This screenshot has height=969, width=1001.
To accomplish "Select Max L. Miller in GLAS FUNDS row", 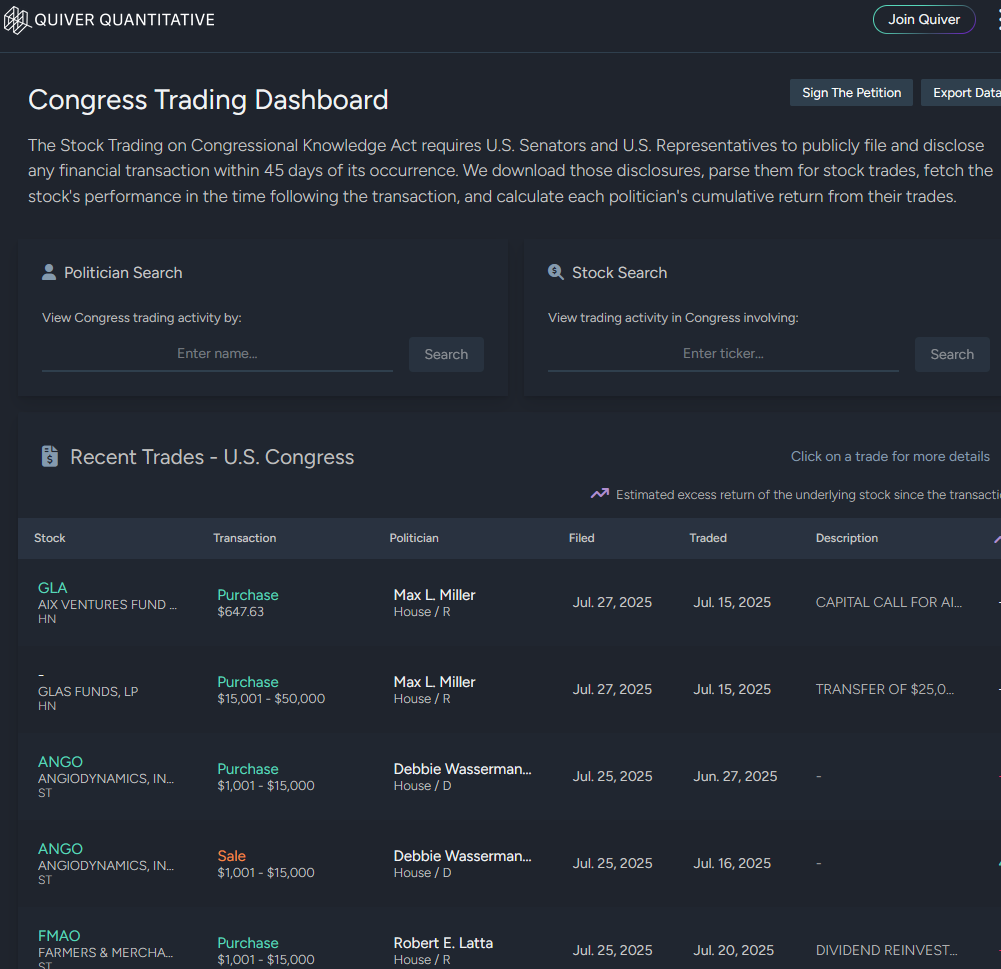I will (434, 682).
